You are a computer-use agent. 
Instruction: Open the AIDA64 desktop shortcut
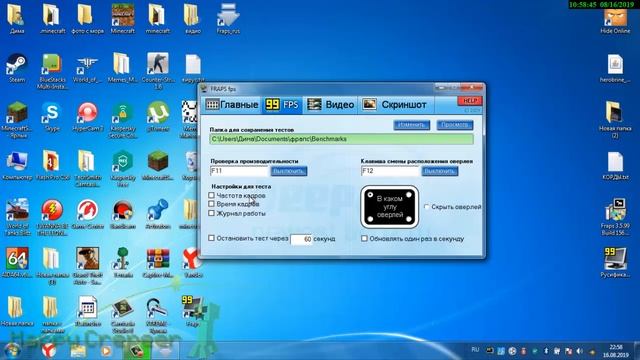pyautogui.click(x=17, y=263)
